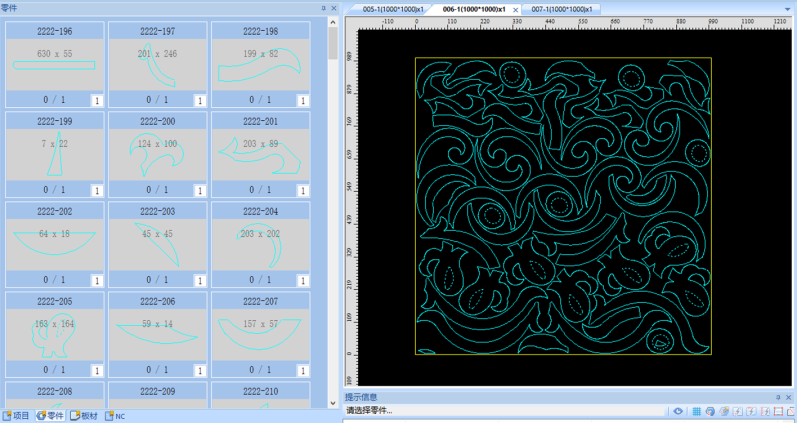Select the part thumbnail 2222-196
The width and height of the screenshot is (797, 423).
[55, 65]
